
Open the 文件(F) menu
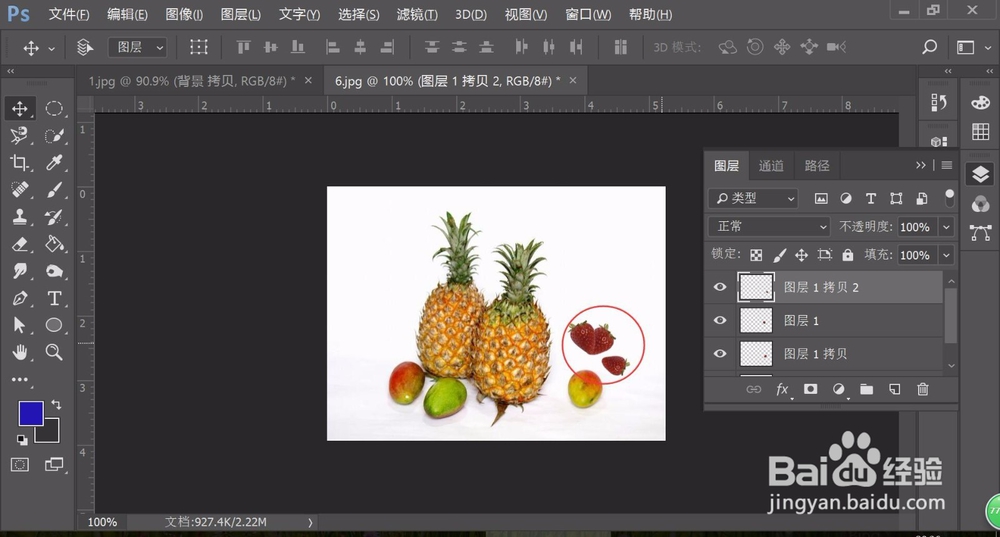click(x=69, y=14)
